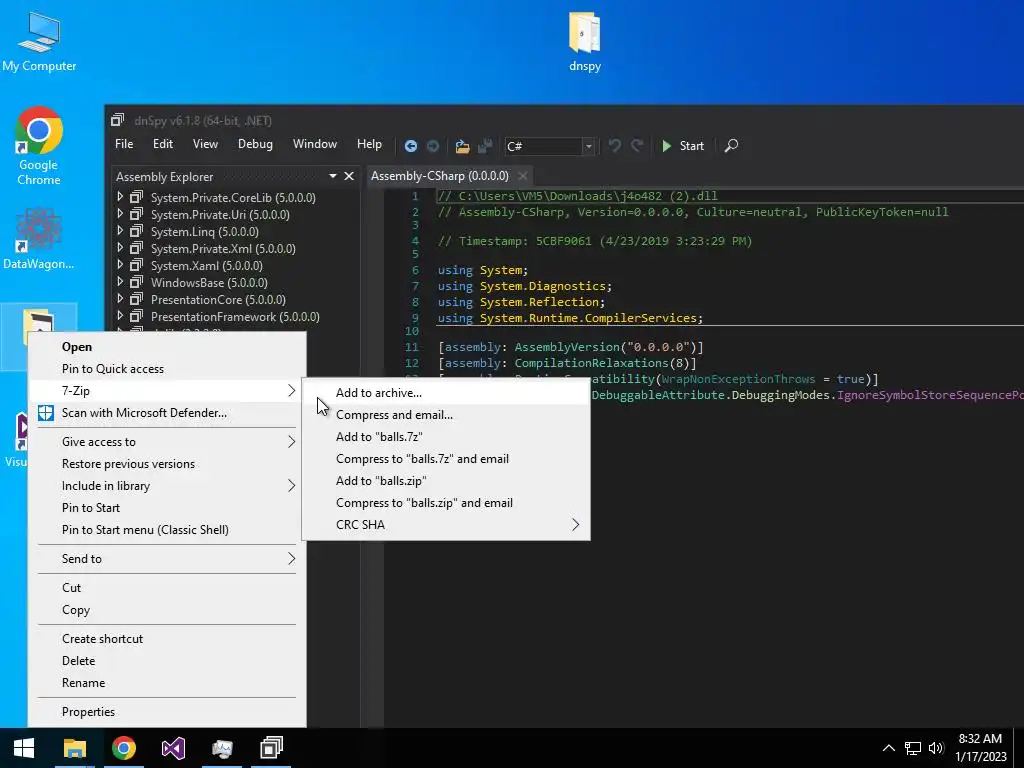Choose Add to "balls.zip"
Screen dimensions: 1024x768
point(446,481)
